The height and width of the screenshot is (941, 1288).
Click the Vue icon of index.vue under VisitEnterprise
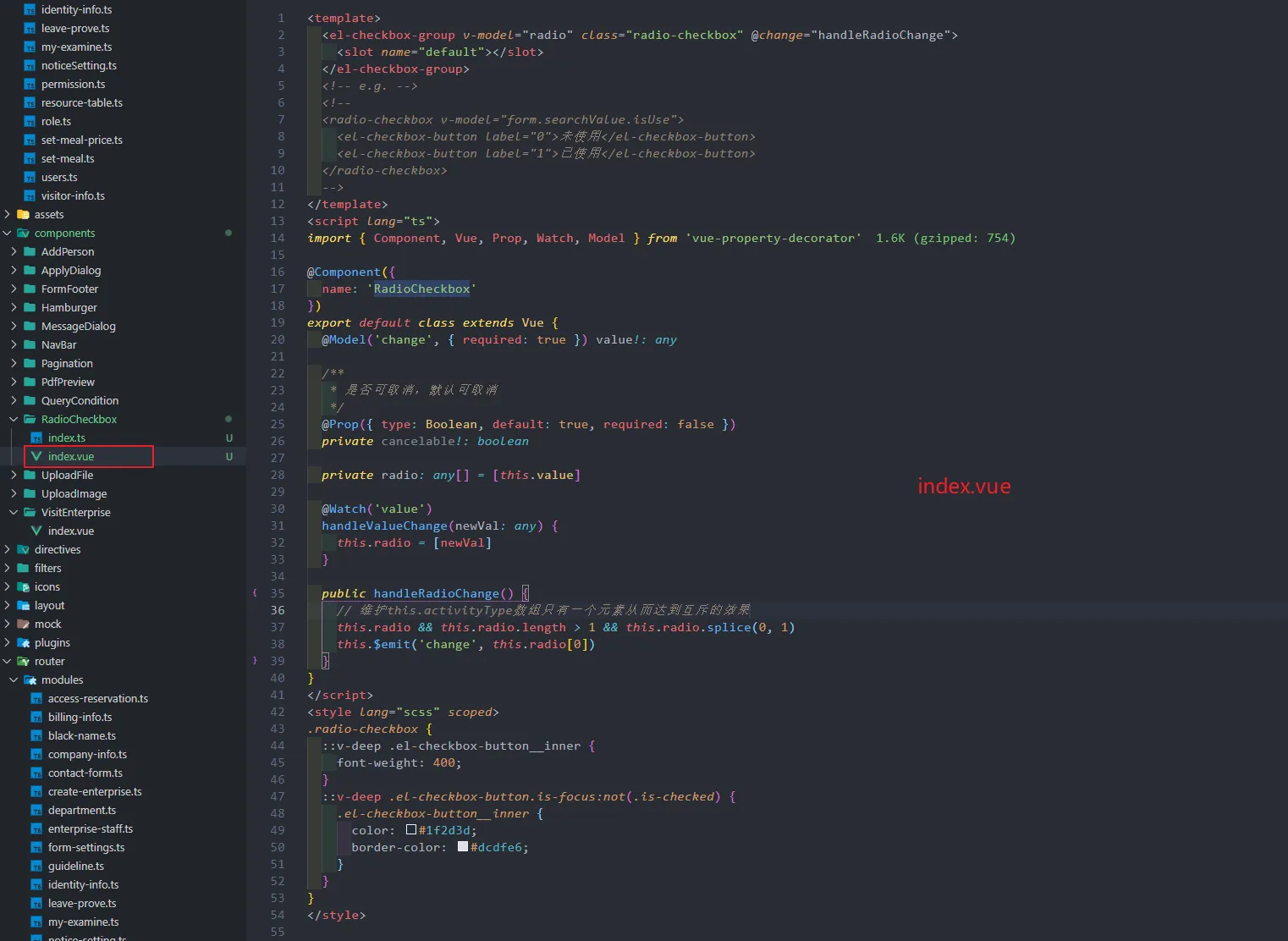pos(36,531)
